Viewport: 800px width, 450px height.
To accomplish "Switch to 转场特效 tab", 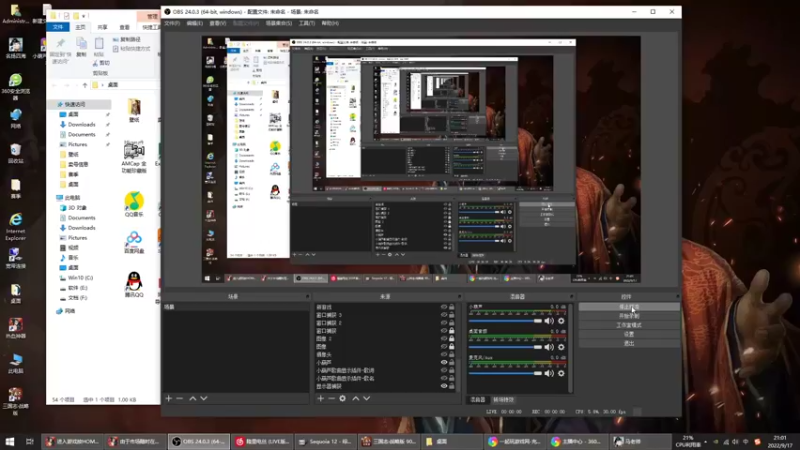I will 503,400.
